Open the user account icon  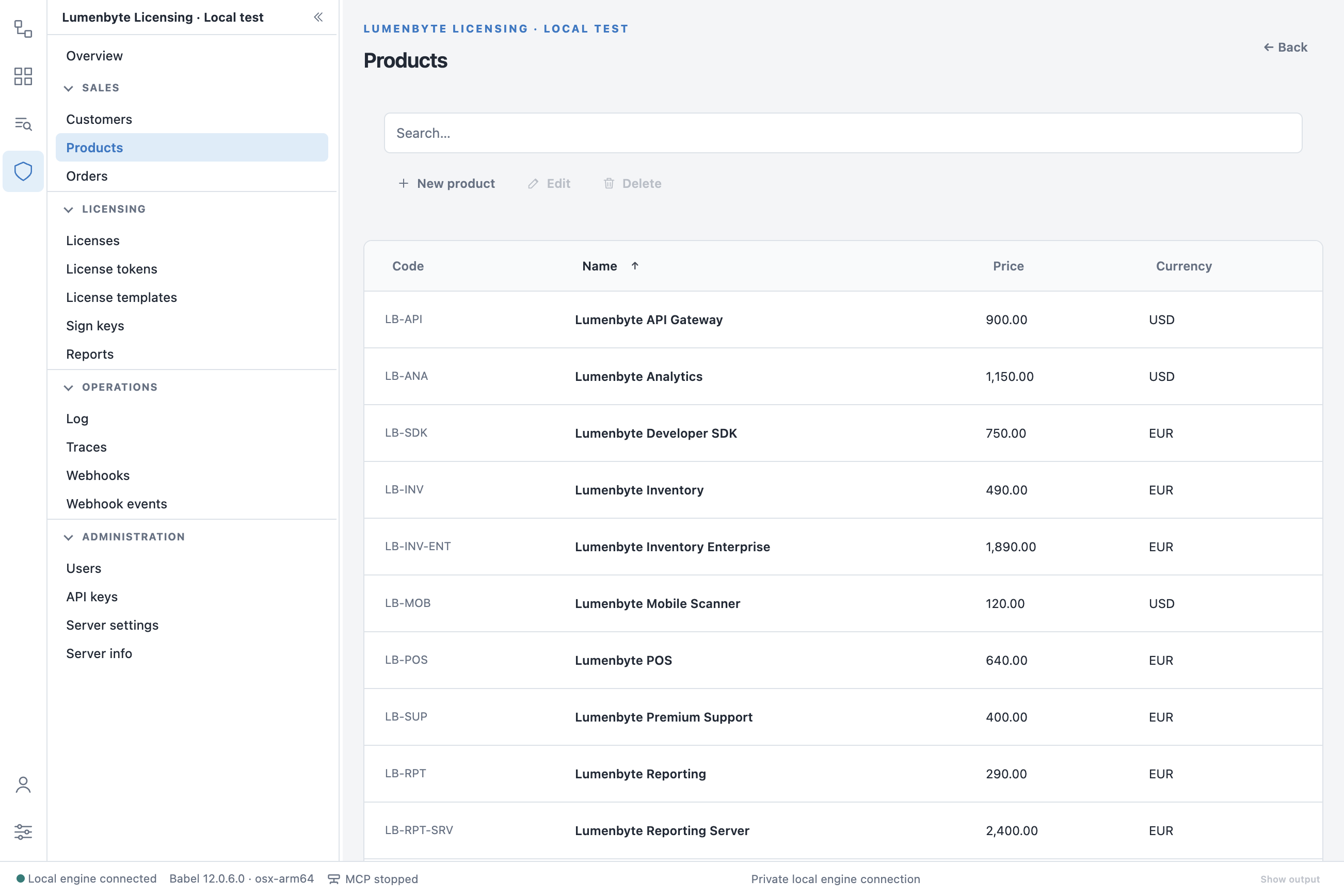pyautogui.click(x=23, y=785)
